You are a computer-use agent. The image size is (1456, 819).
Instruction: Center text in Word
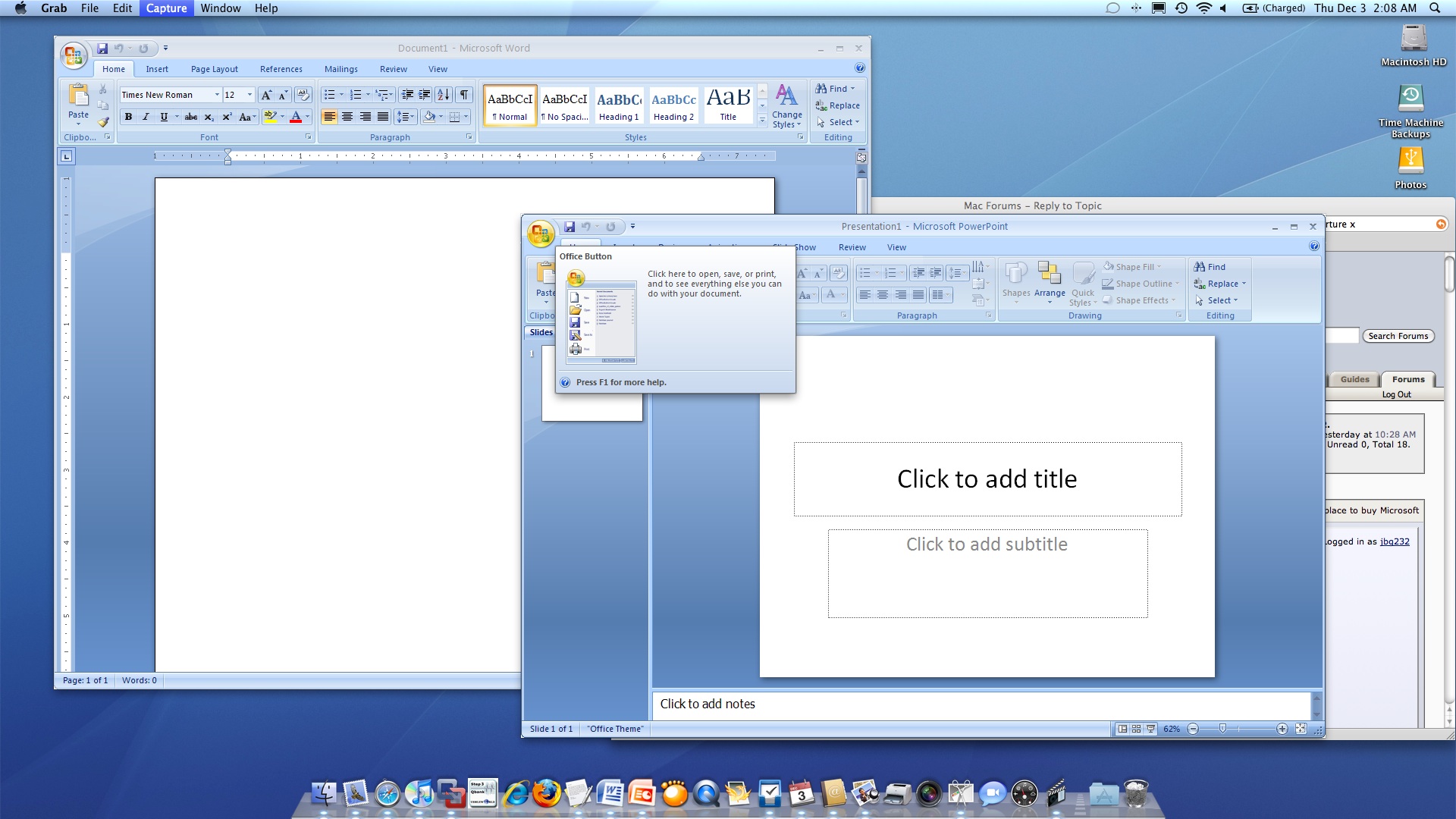click(x=347, y=117)
